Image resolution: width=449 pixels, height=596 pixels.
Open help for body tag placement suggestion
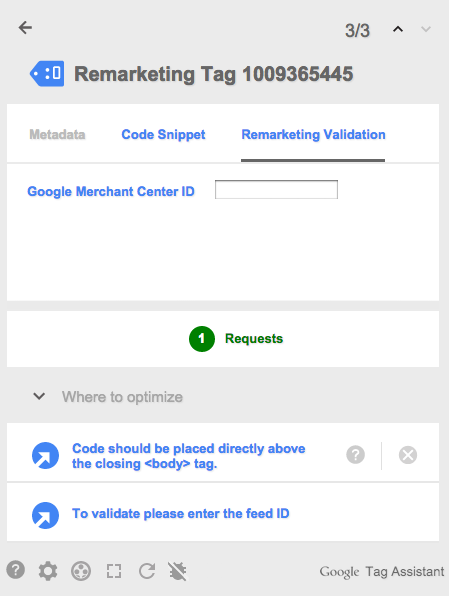[x=355, y=455]
